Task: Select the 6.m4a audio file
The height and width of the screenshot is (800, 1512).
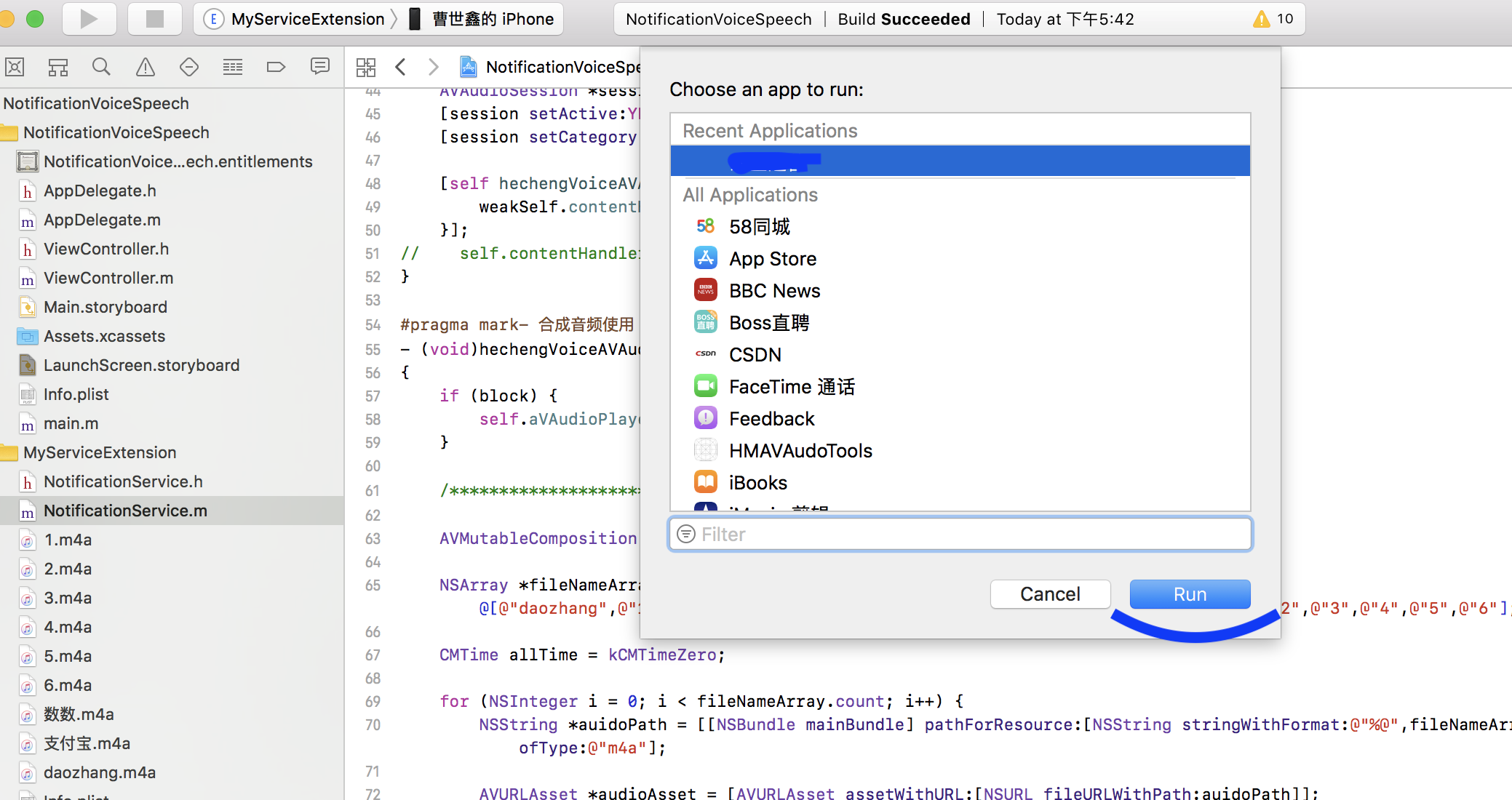Action: pos(68,685)
